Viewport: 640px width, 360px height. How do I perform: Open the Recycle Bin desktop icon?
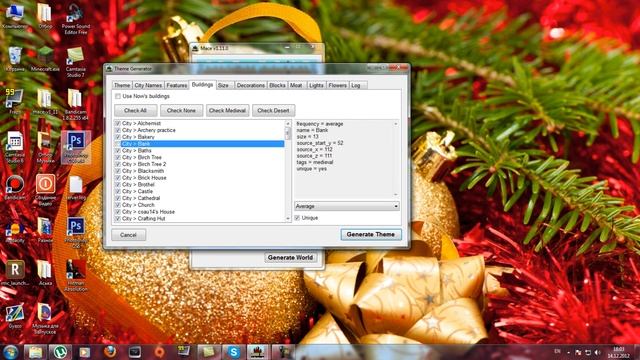(x=15, y=59)
